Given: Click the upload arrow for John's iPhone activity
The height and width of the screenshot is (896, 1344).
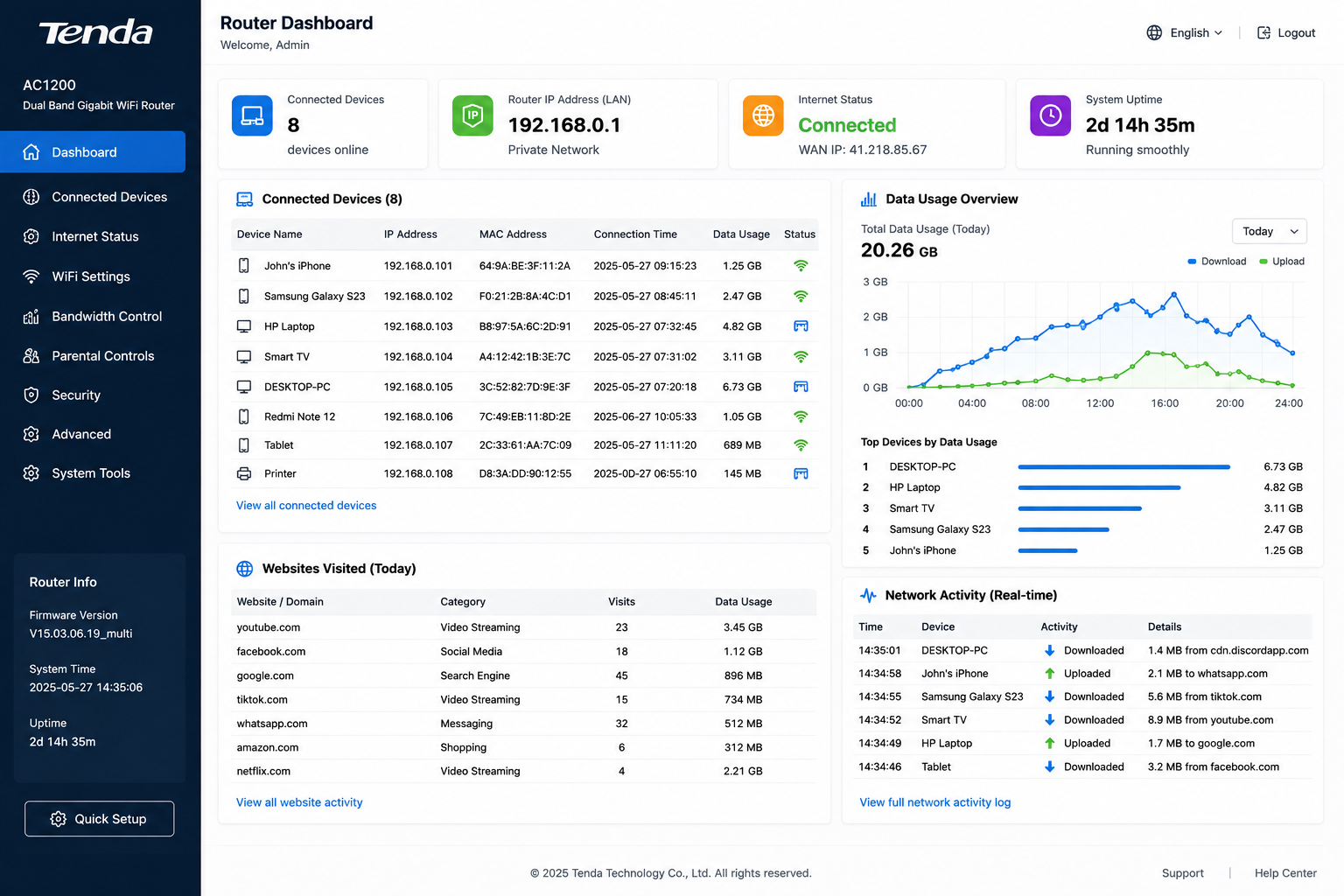Looking at the screenshot, I should tap(1050, 674).
